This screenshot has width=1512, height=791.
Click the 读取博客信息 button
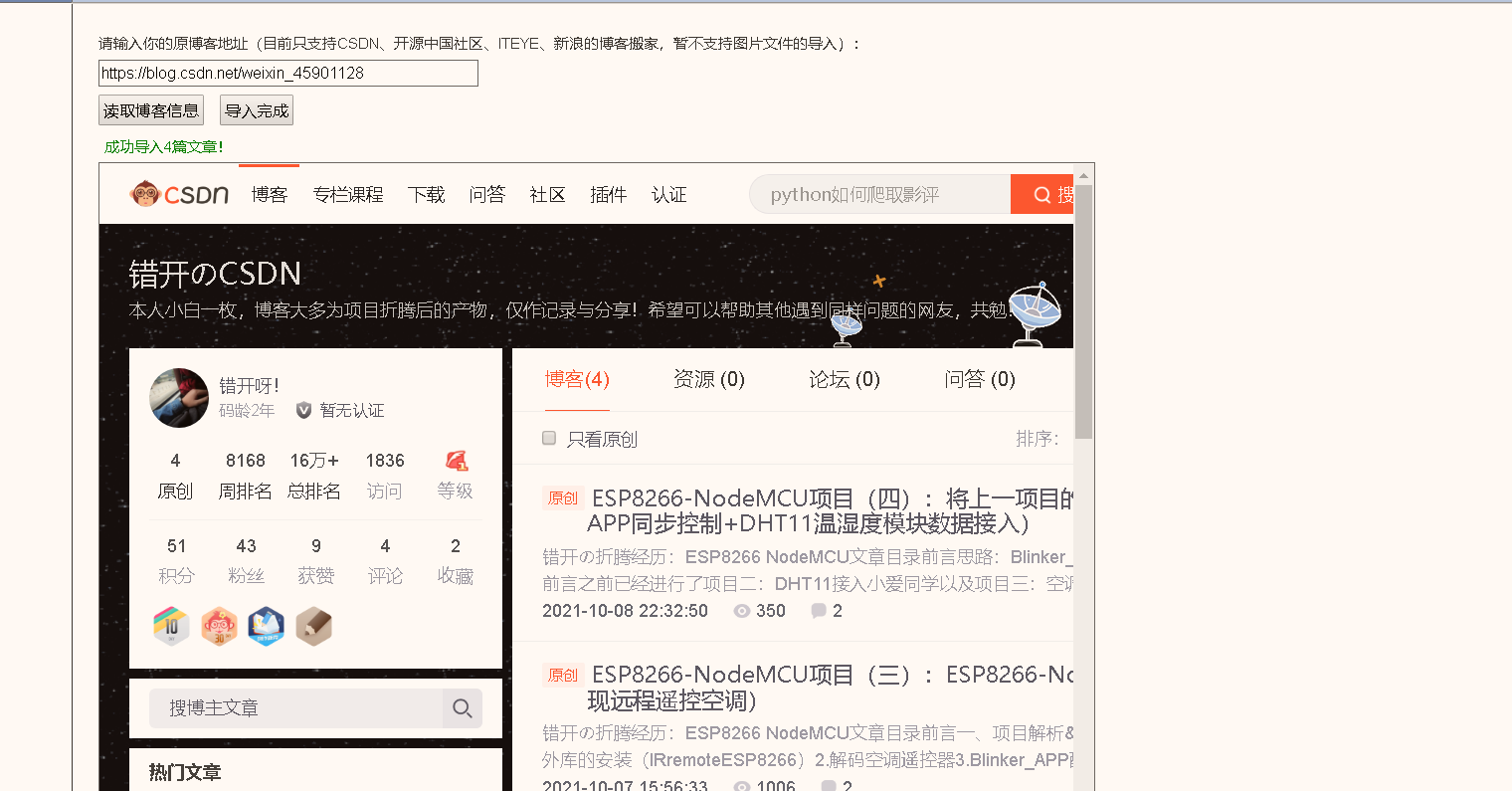(x=150, y=109)
